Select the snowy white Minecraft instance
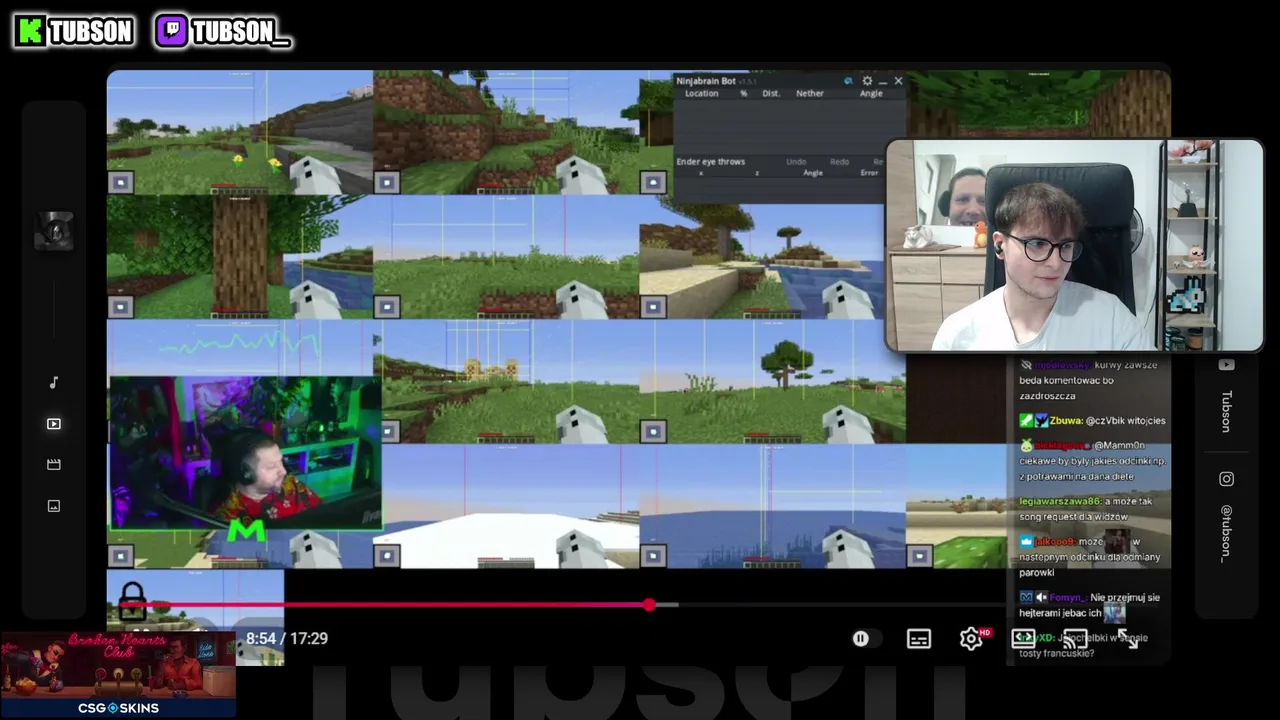 [506, 506]
